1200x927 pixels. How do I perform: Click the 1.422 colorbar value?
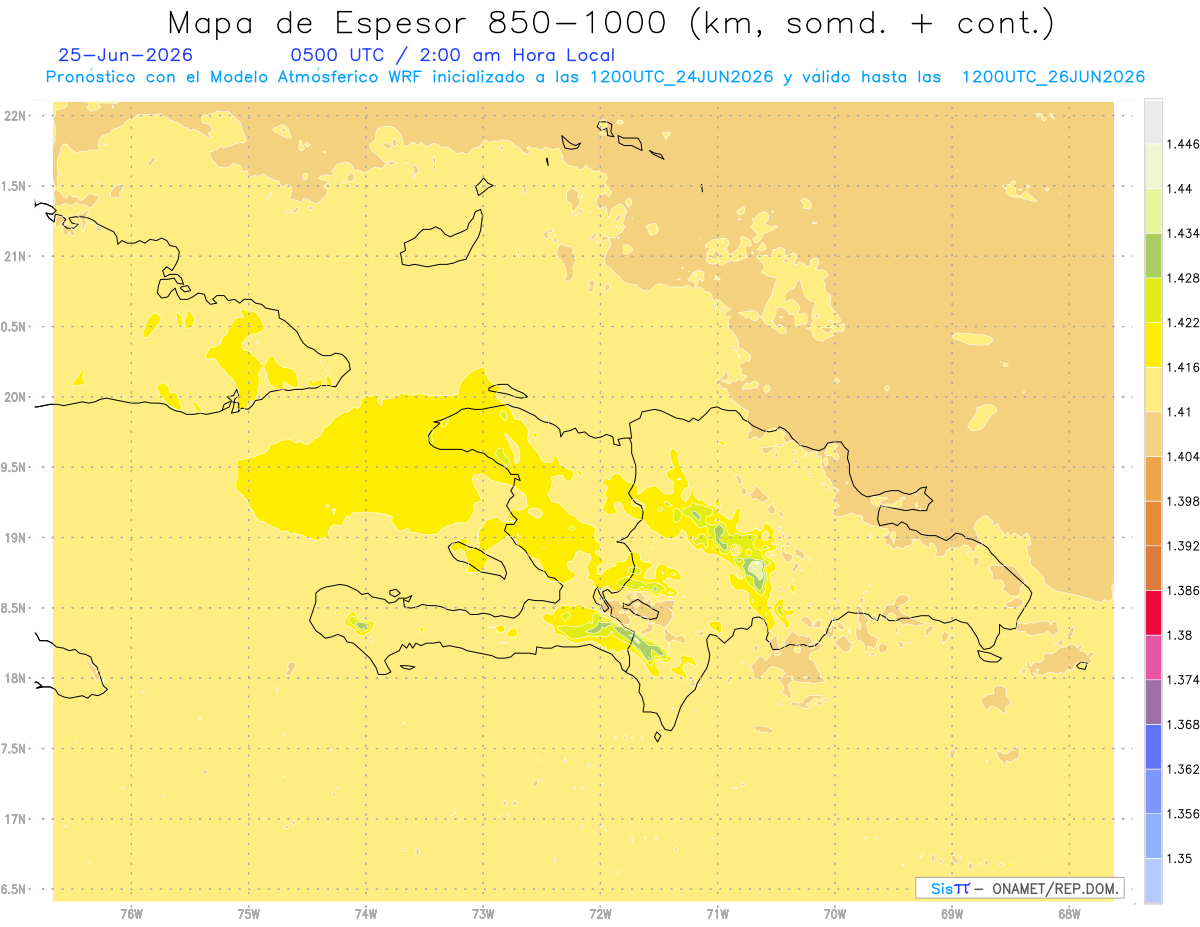pyautogui.click(x=1183, y=323)
